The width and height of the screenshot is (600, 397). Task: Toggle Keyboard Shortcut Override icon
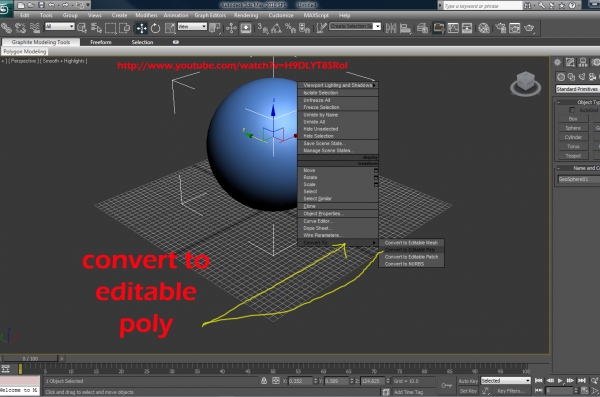click(246, 28)
